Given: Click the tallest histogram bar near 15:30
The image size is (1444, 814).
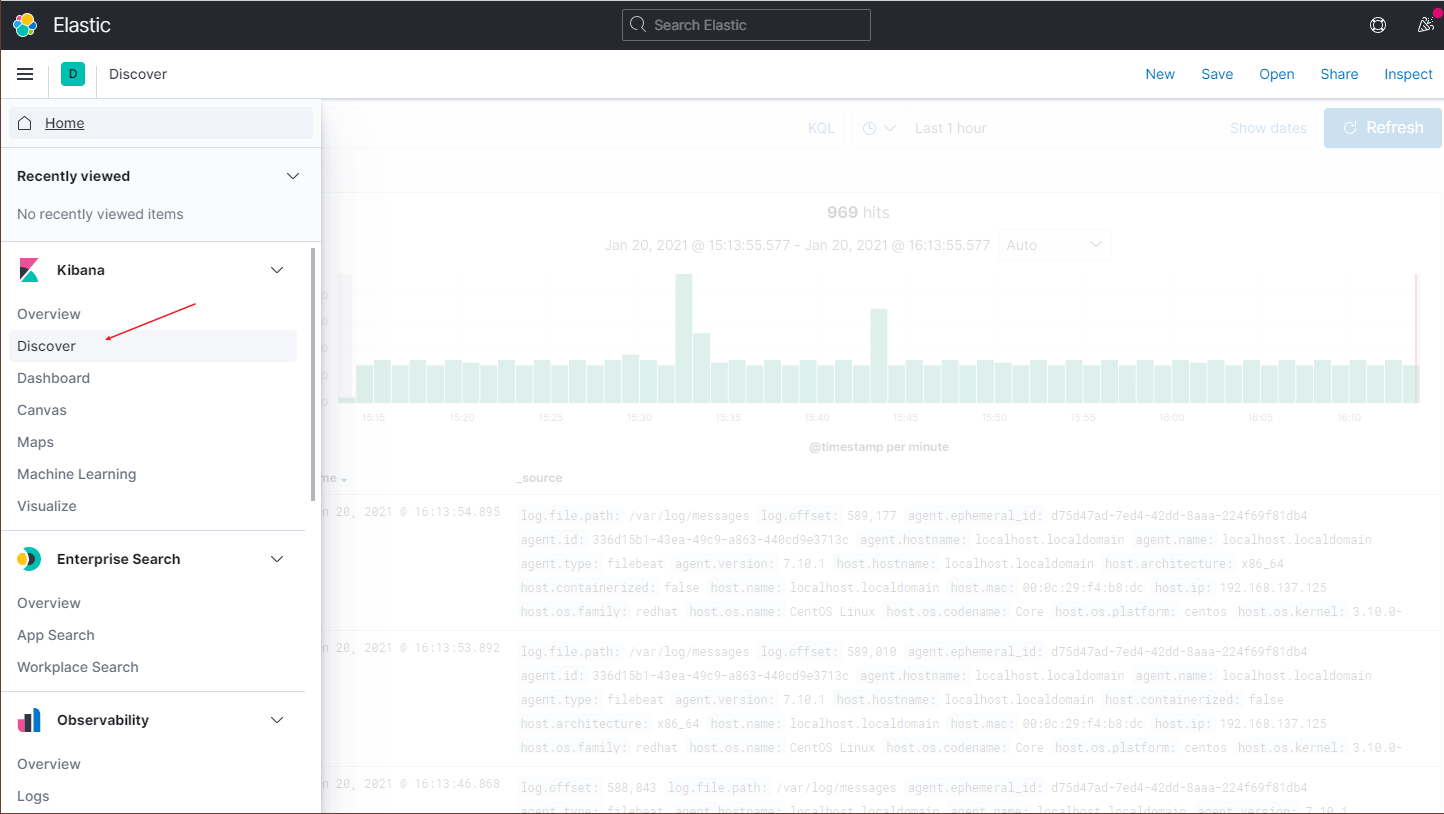Looking at the screenshot, I should (684, 338).
